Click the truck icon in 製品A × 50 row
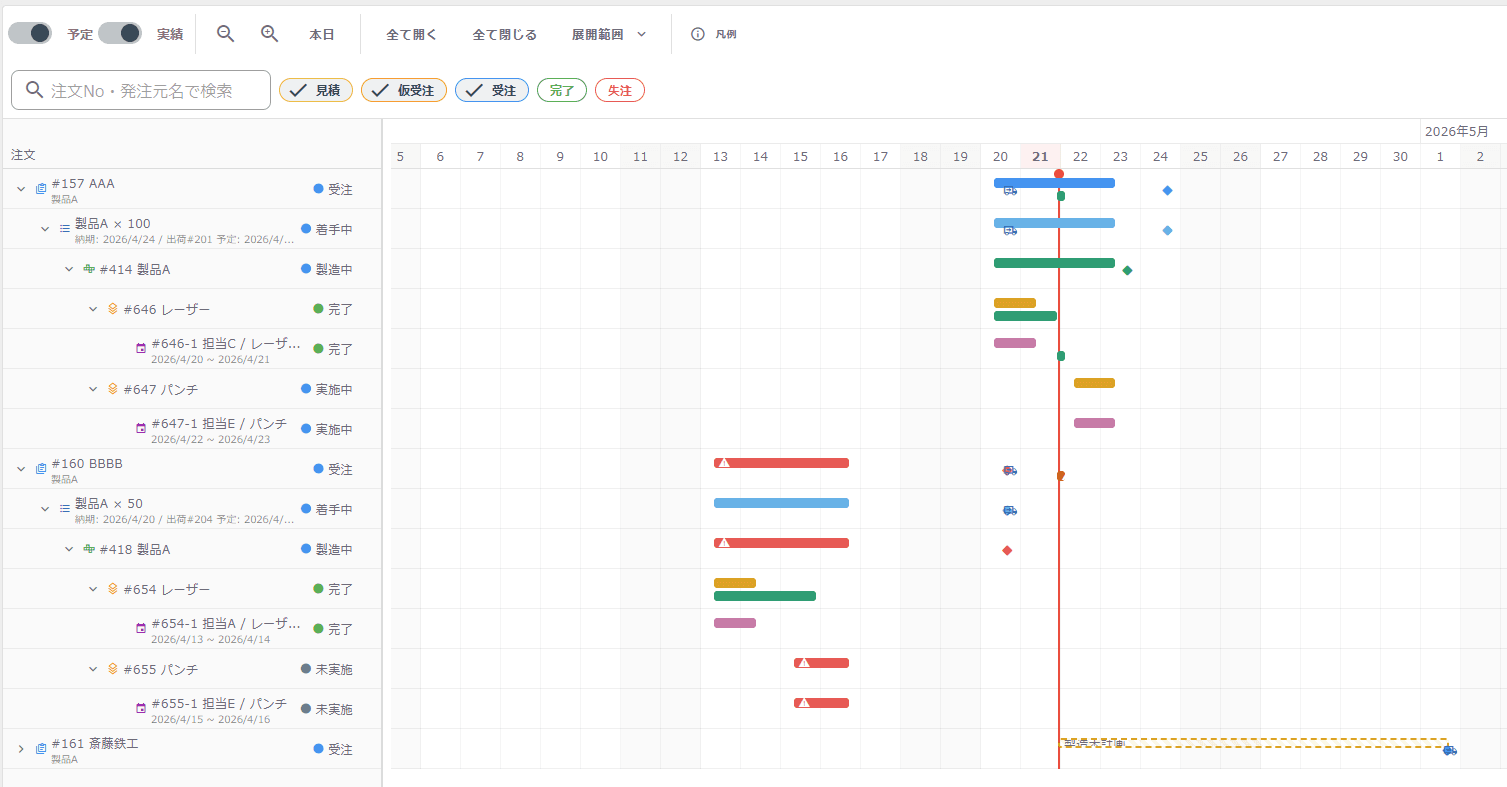The height and width of the screenshot is (787, 1507). [1010, 510]
